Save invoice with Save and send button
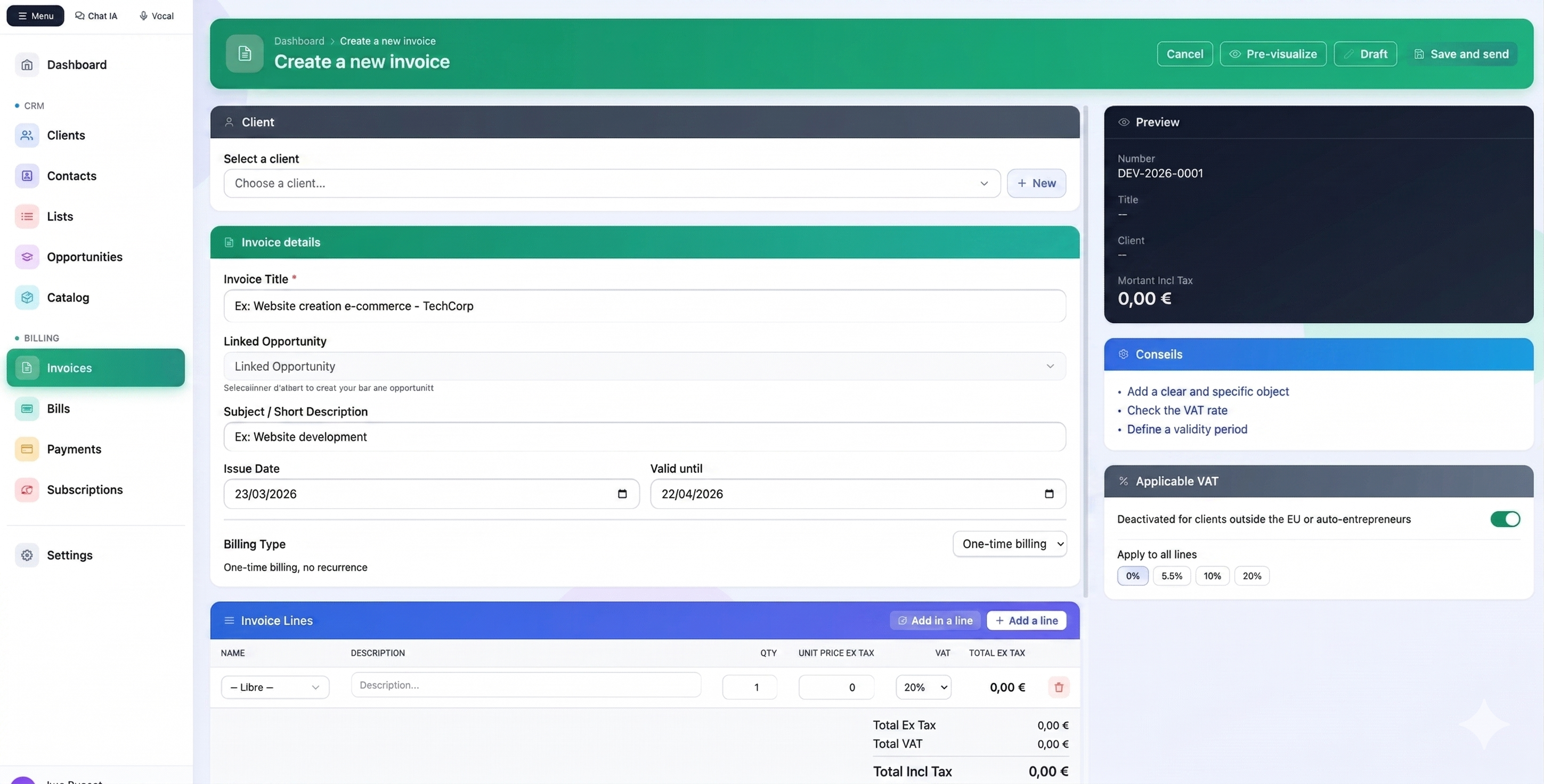The image size is (1544, 784). click(x=1462, y=53)
